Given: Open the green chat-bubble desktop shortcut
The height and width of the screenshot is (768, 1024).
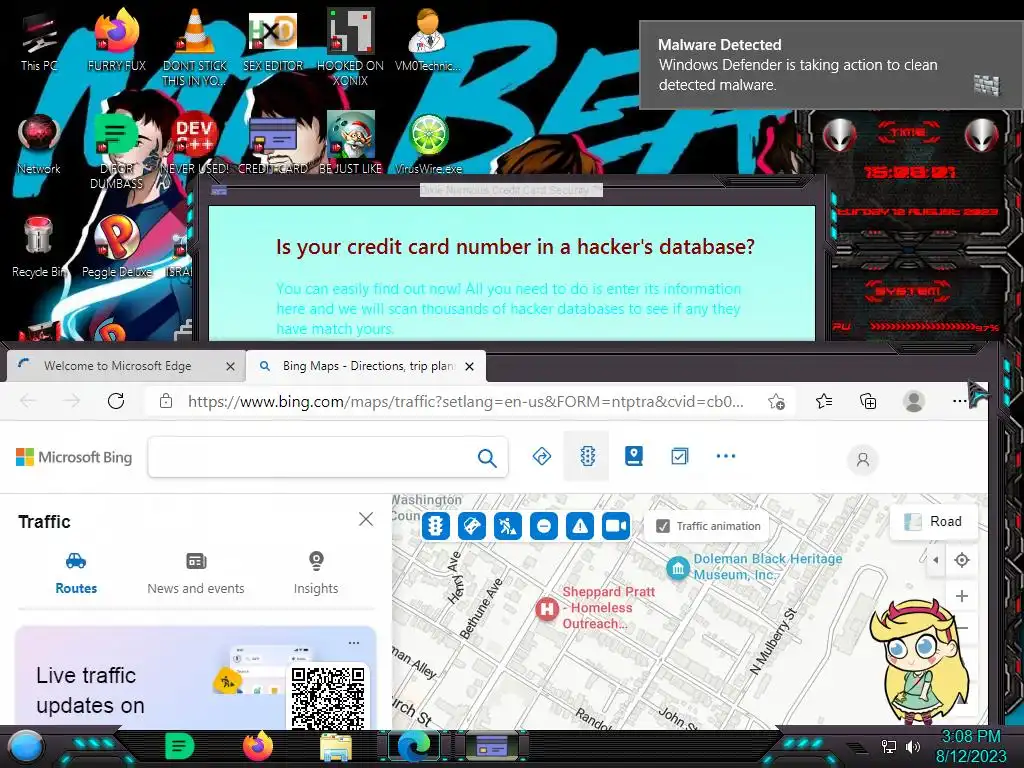Looking at the screenshot, I should click(116, 150).
